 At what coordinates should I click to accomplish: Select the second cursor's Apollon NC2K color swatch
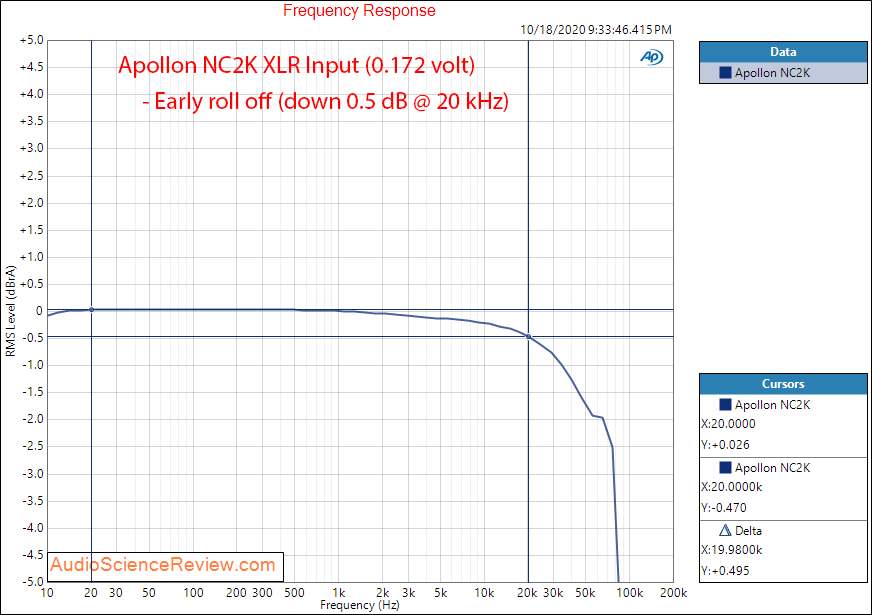coord(725,467)
